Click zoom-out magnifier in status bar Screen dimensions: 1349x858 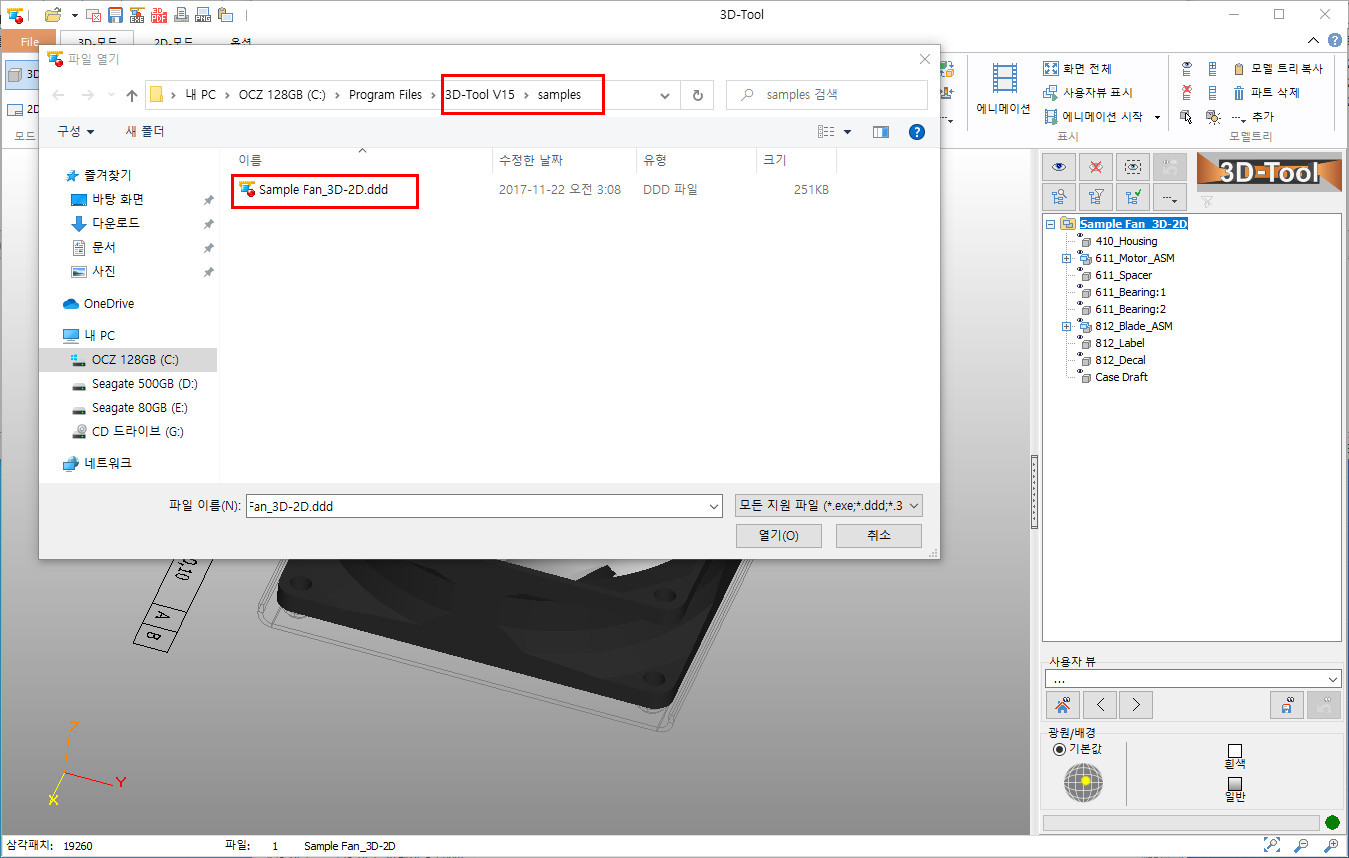(1301, 845)
